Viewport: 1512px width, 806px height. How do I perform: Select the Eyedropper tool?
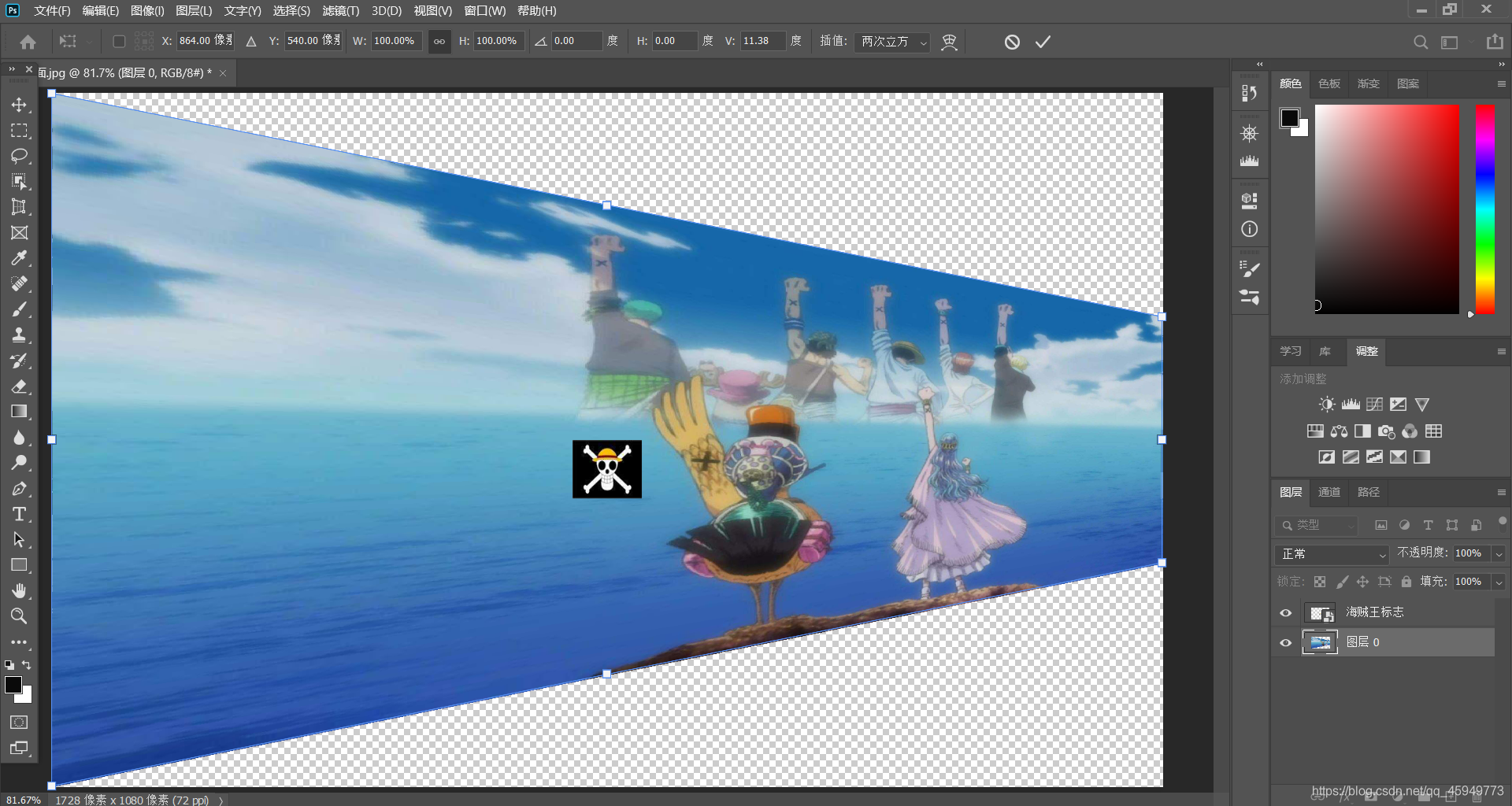19,258
